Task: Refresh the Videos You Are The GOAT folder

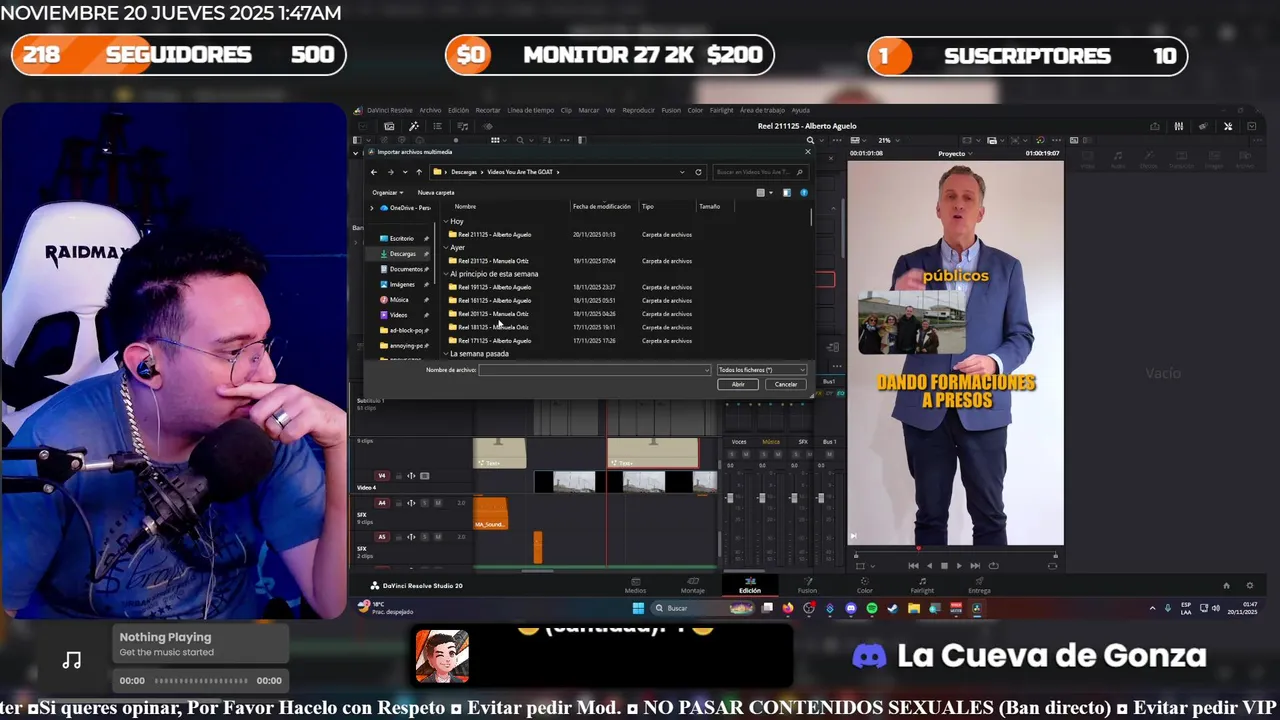Action: coord(698,172)
